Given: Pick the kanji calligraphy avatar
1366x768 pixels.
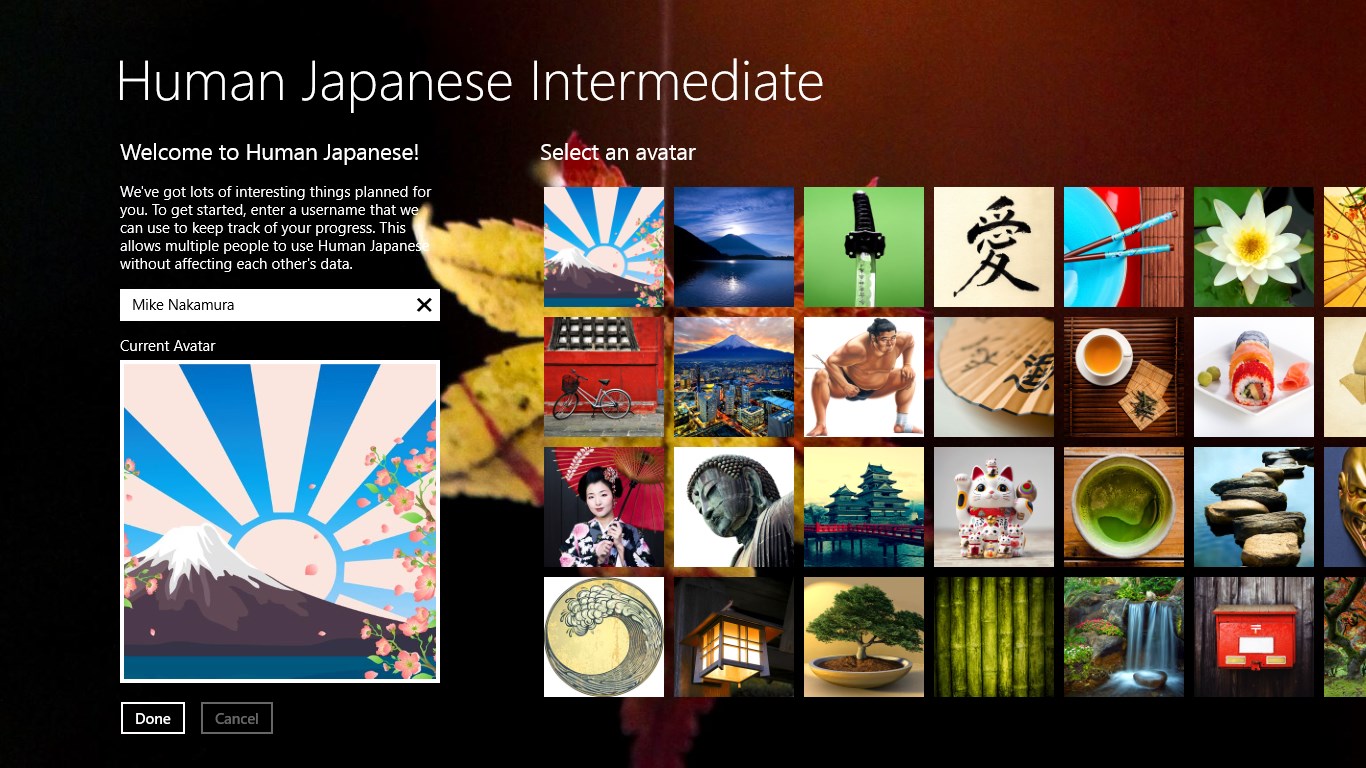Looking at the screenshot, I should click(993, 247).
